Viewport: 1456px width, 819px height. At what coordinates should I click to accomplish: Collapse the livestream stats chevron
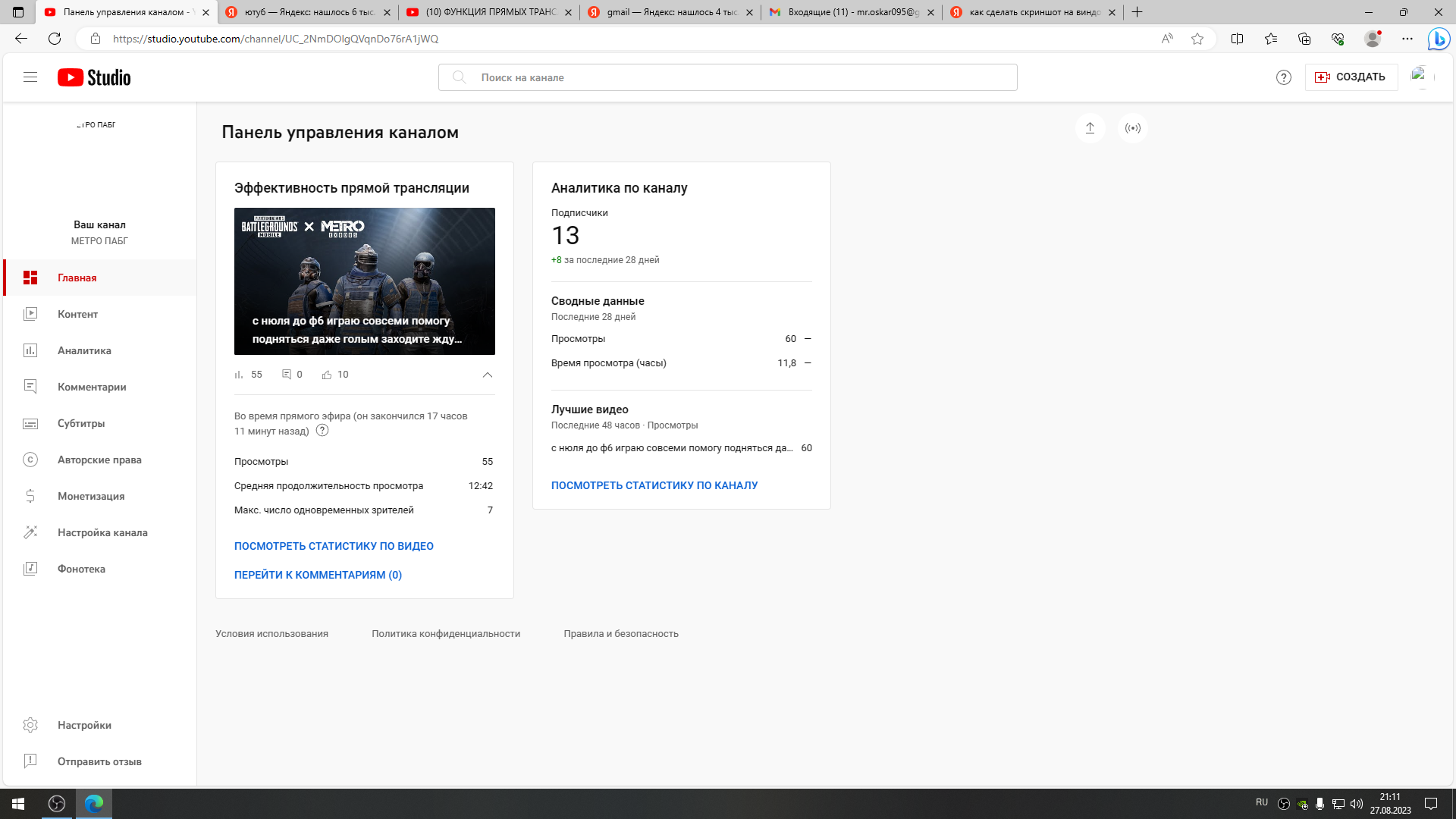(x=488, y=375)
